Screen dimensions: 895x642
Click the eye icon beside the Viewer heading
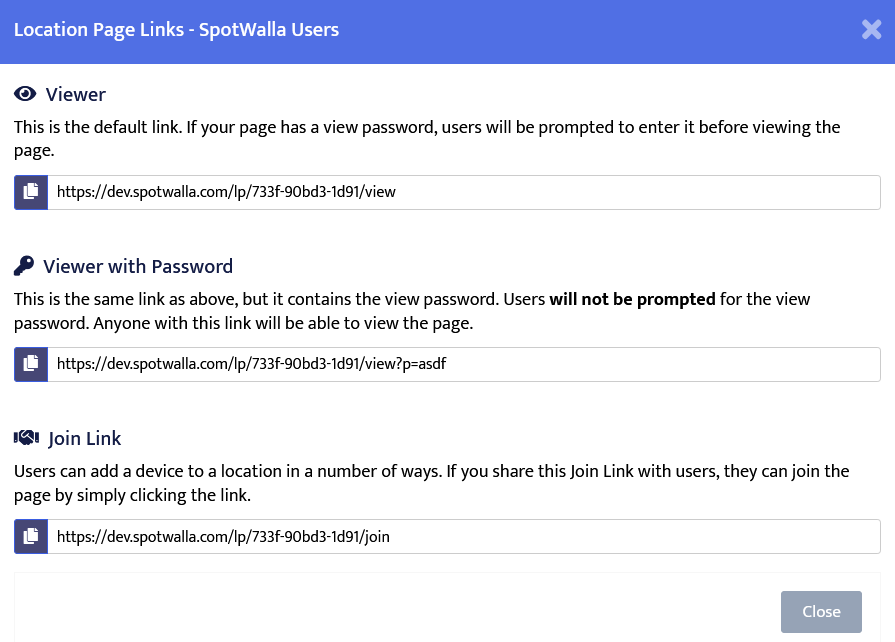coord(25,95)
